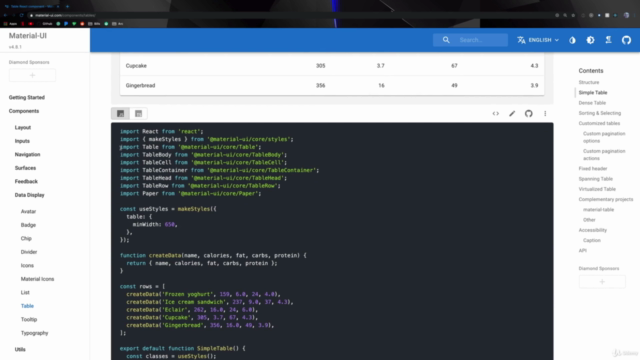The height and width of the screenshot is (360, 640).
Task: Open the Chip component page
Action: point(26,238)
